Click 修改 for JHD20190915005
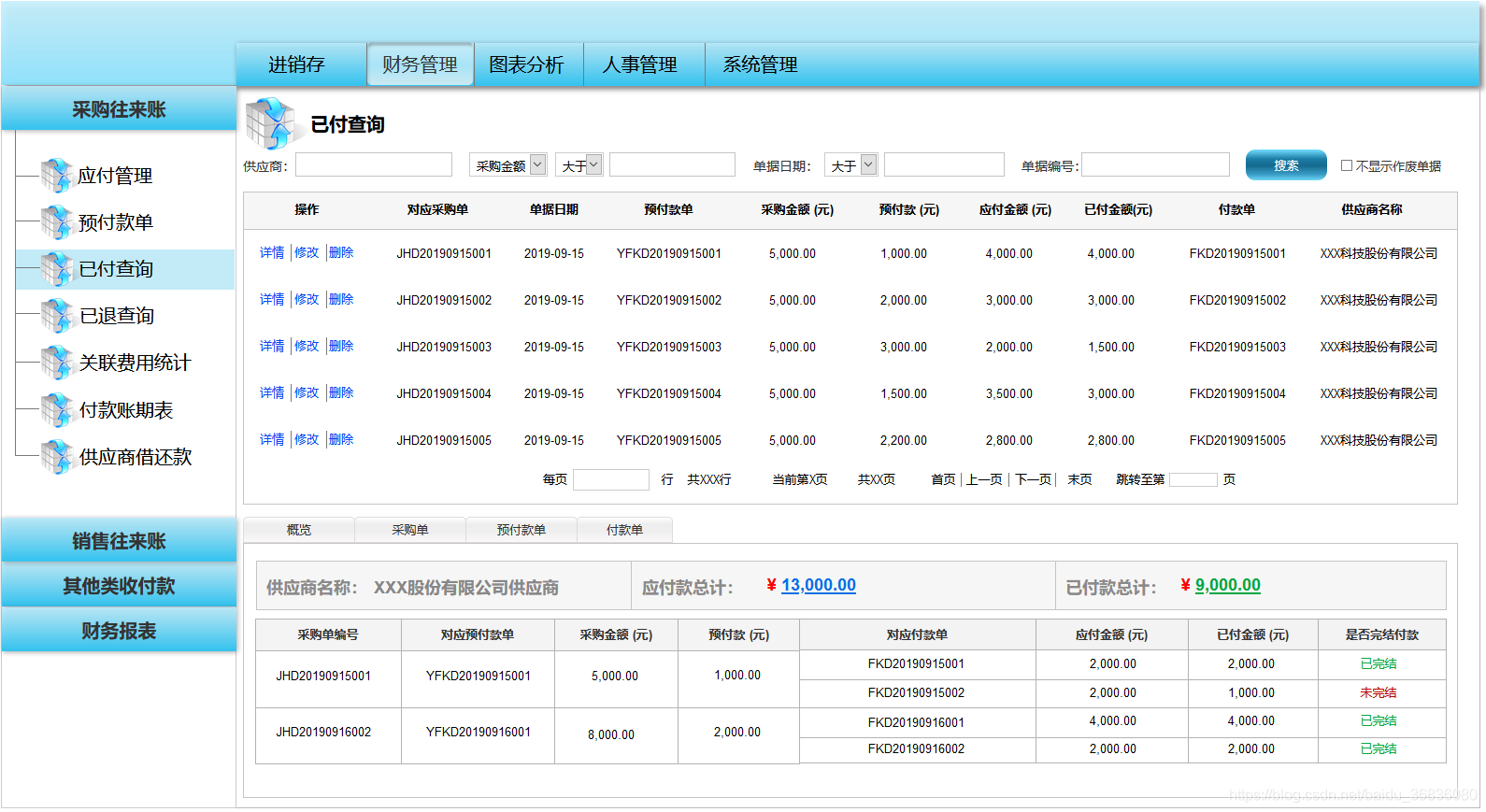The height and width of the screenshot is (812, 1486). point(307,439)
